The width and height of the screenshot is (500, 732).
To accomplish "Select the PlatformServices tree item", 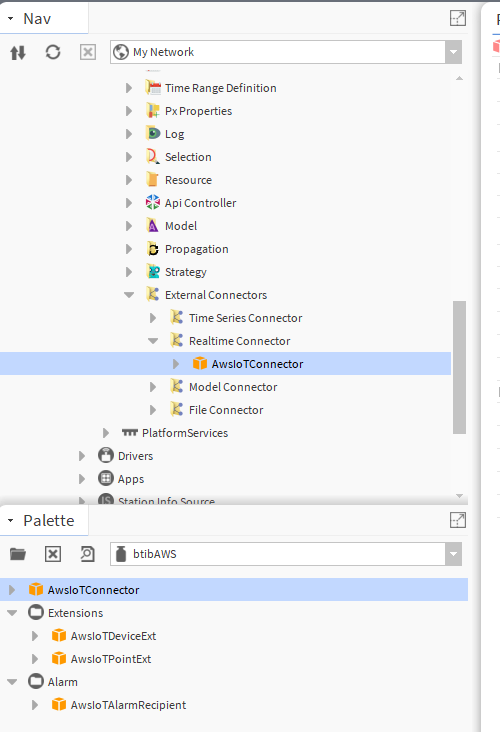I will pos(185,433).
